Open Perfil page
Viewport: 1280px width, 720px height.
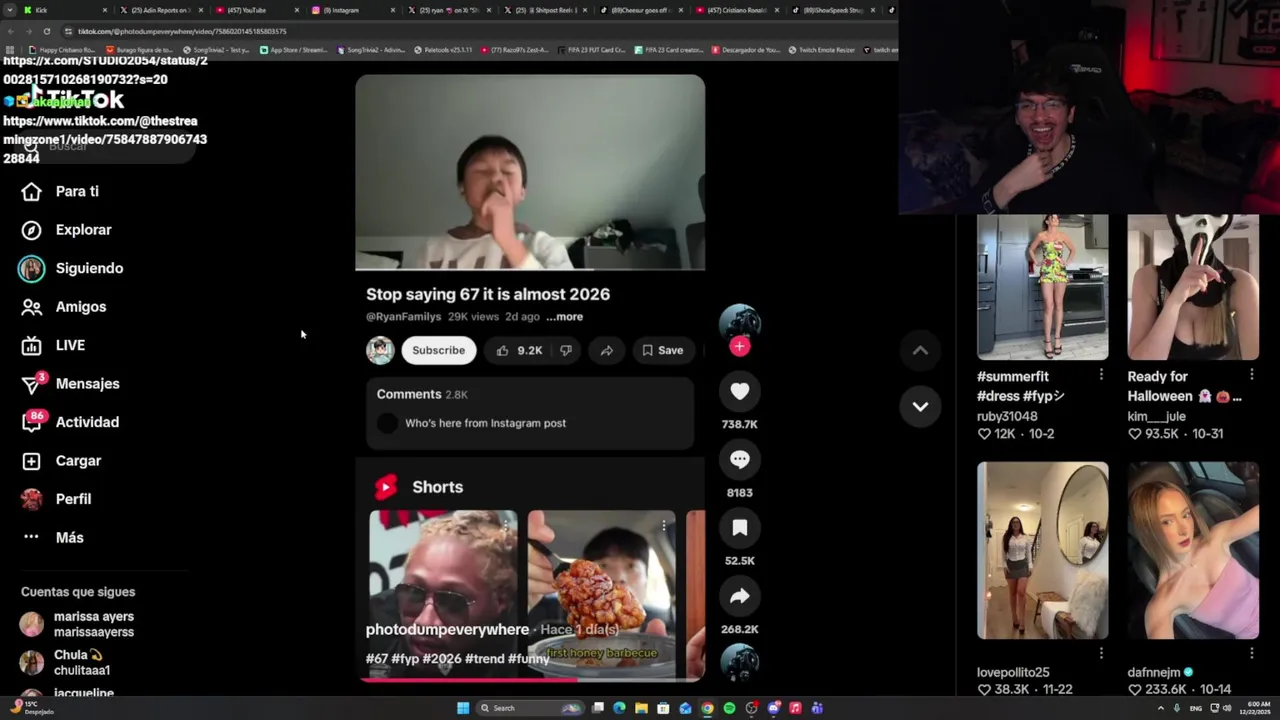(56, 499)
